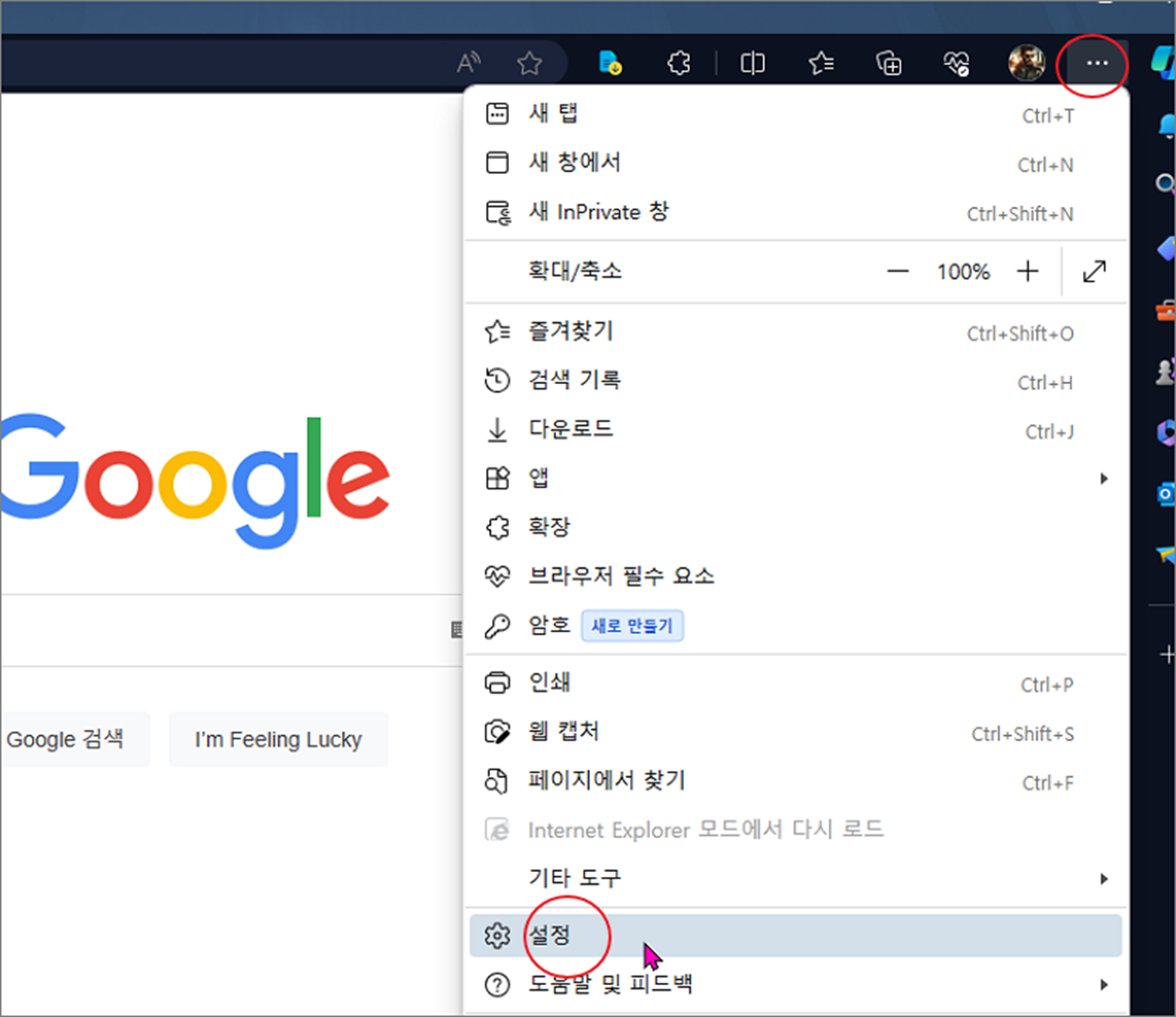Open the sidebar Outlook icon
The height and width of the screenshot is (1017, 1176).
(1166, 493)
